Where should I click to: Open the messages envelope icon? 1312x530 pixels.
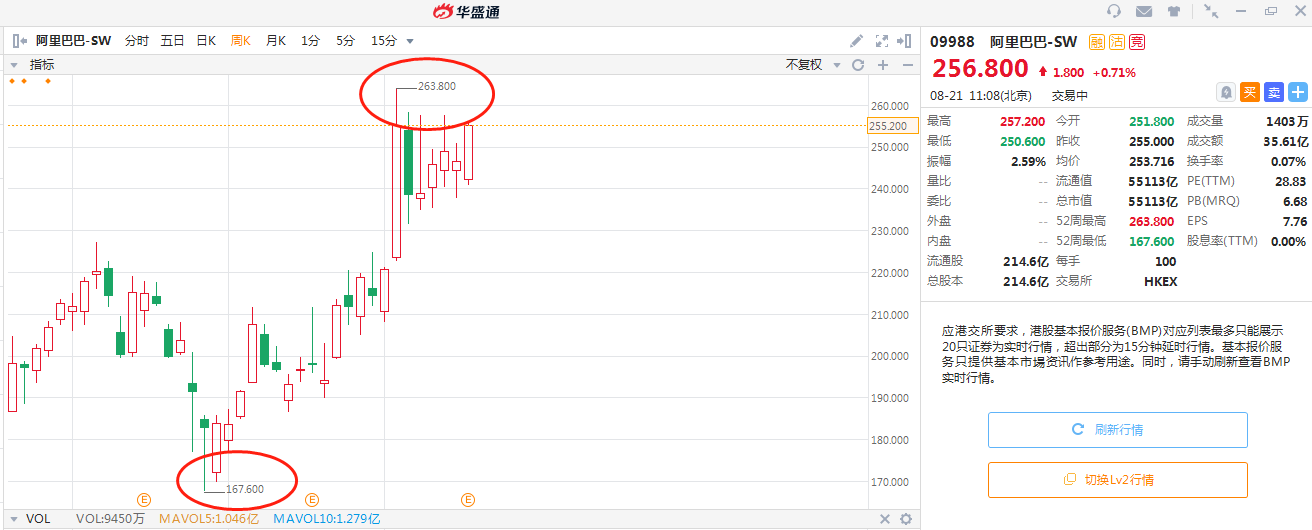point(1144,11)
